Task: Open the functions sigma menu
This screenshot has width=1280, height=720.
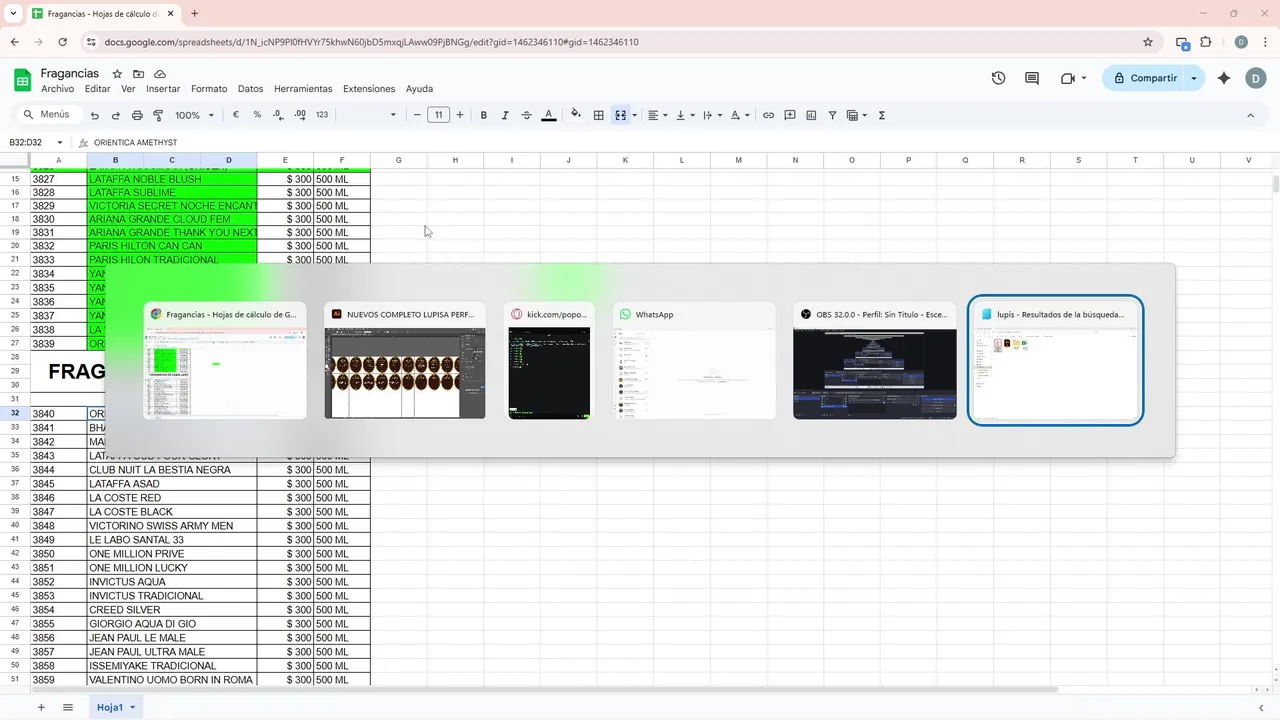Action: tap(882, 115)
